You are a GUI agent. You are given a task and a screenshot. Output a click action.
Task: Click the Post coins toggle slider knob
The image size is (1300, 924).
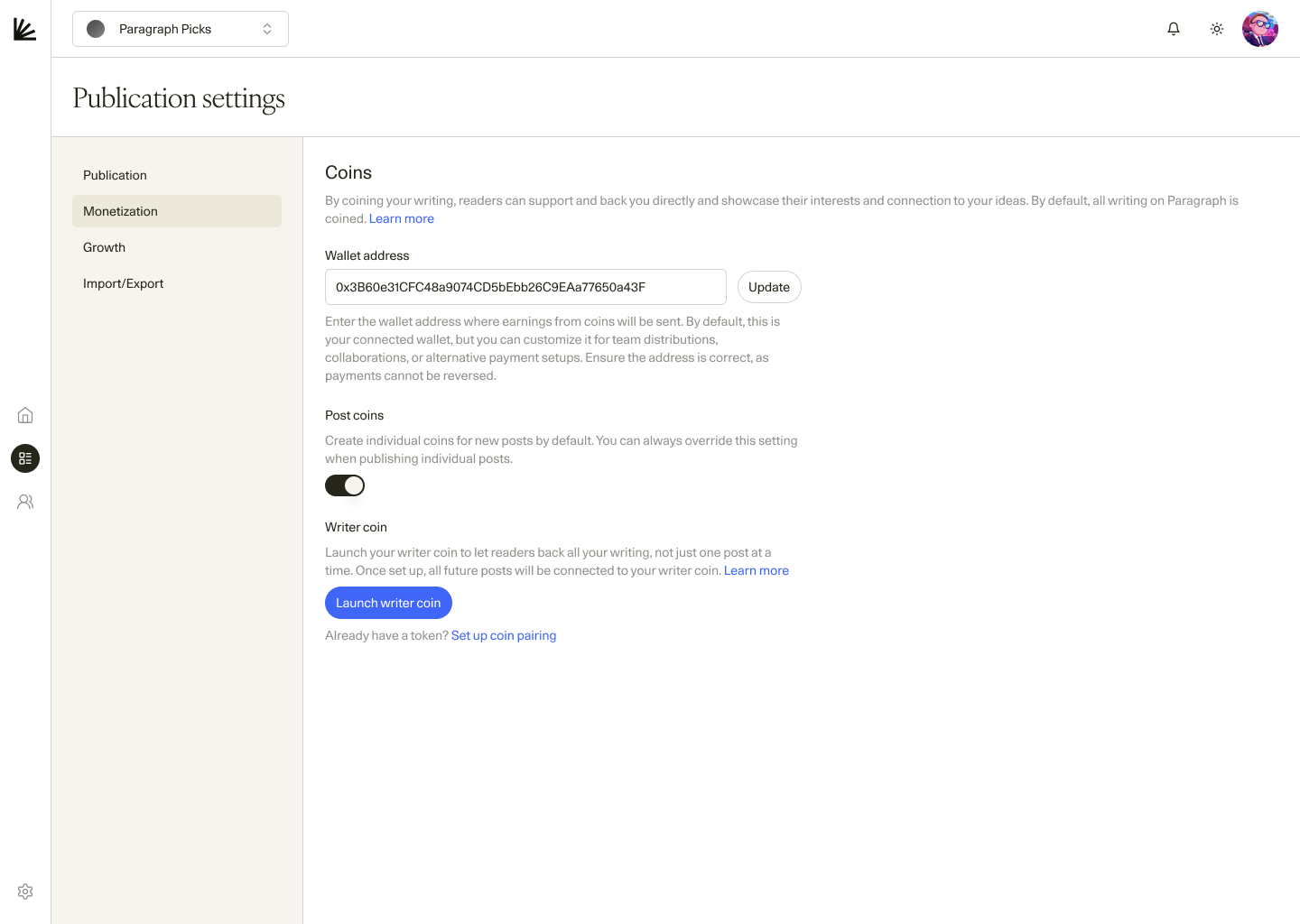point(354,485)
